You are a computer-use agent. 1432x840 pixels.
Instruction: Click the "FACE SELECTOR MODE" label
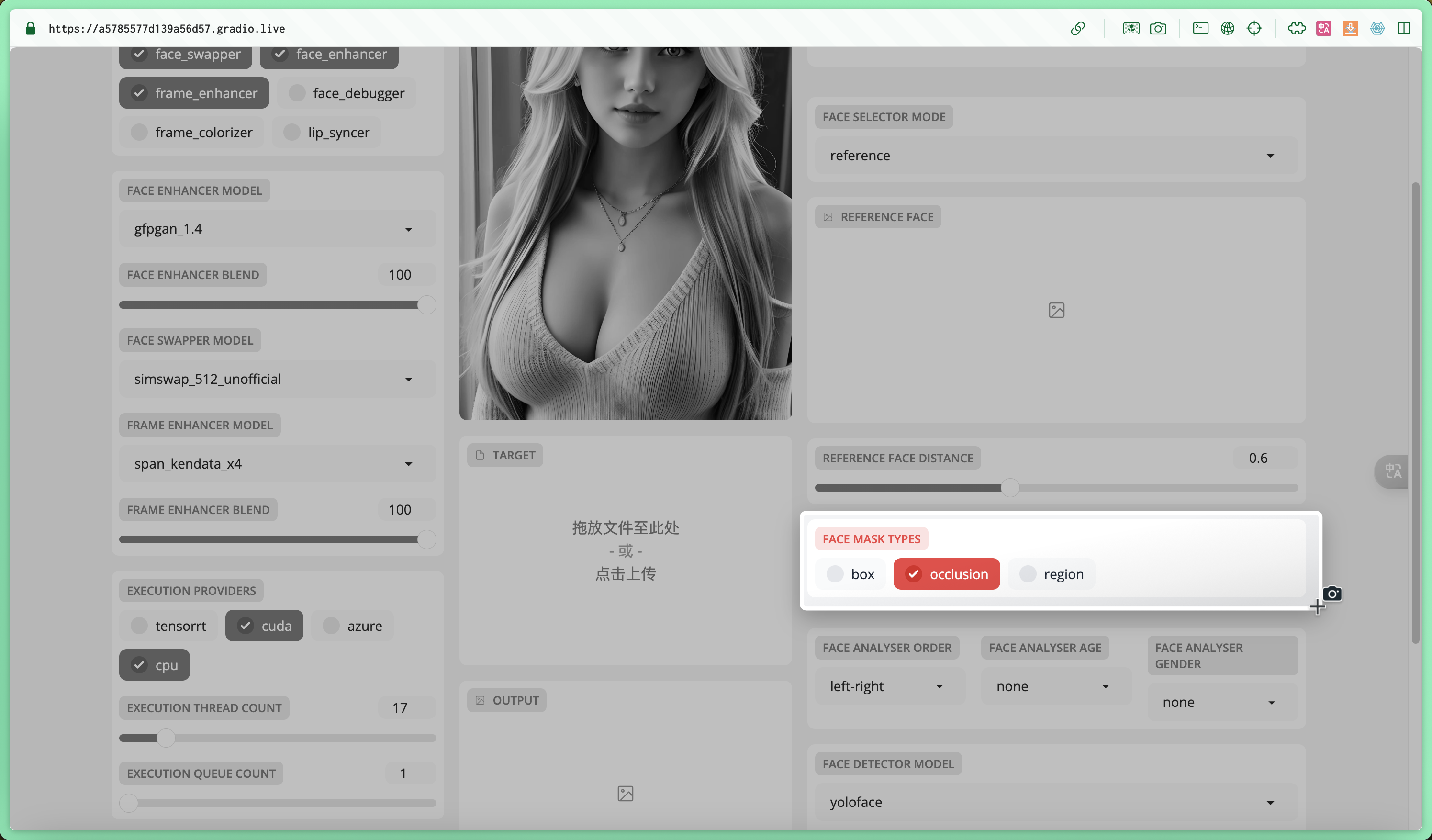pyautogui.click(x=884, y=117)
